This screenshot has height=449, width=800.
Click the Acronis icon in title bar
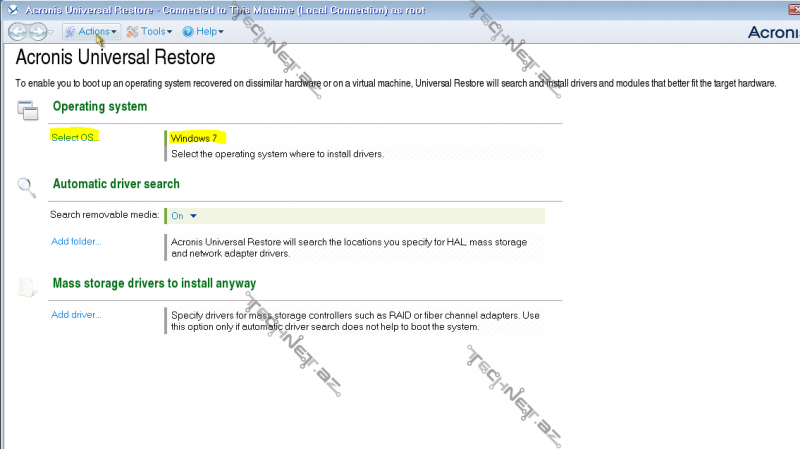[9, 7]
